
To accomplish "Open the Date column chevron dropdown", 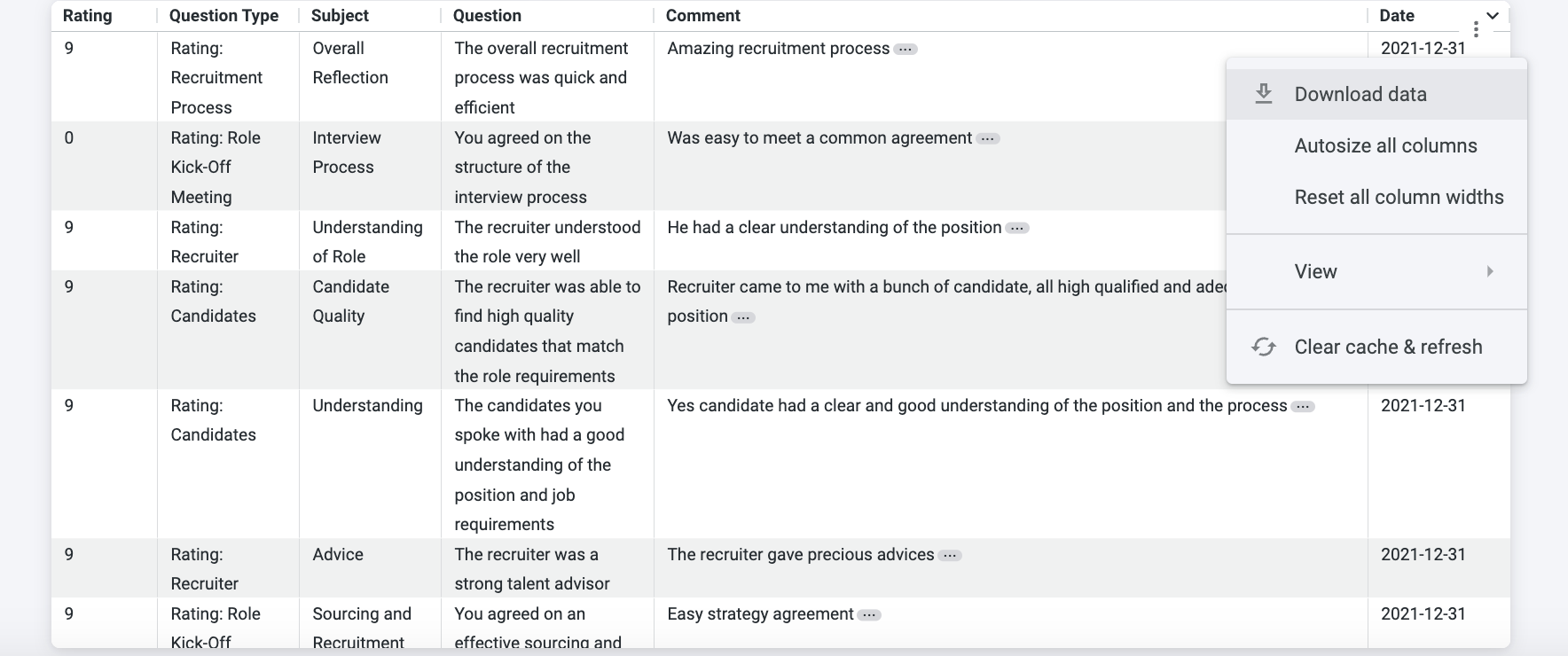I will (x=1493, y=15).
